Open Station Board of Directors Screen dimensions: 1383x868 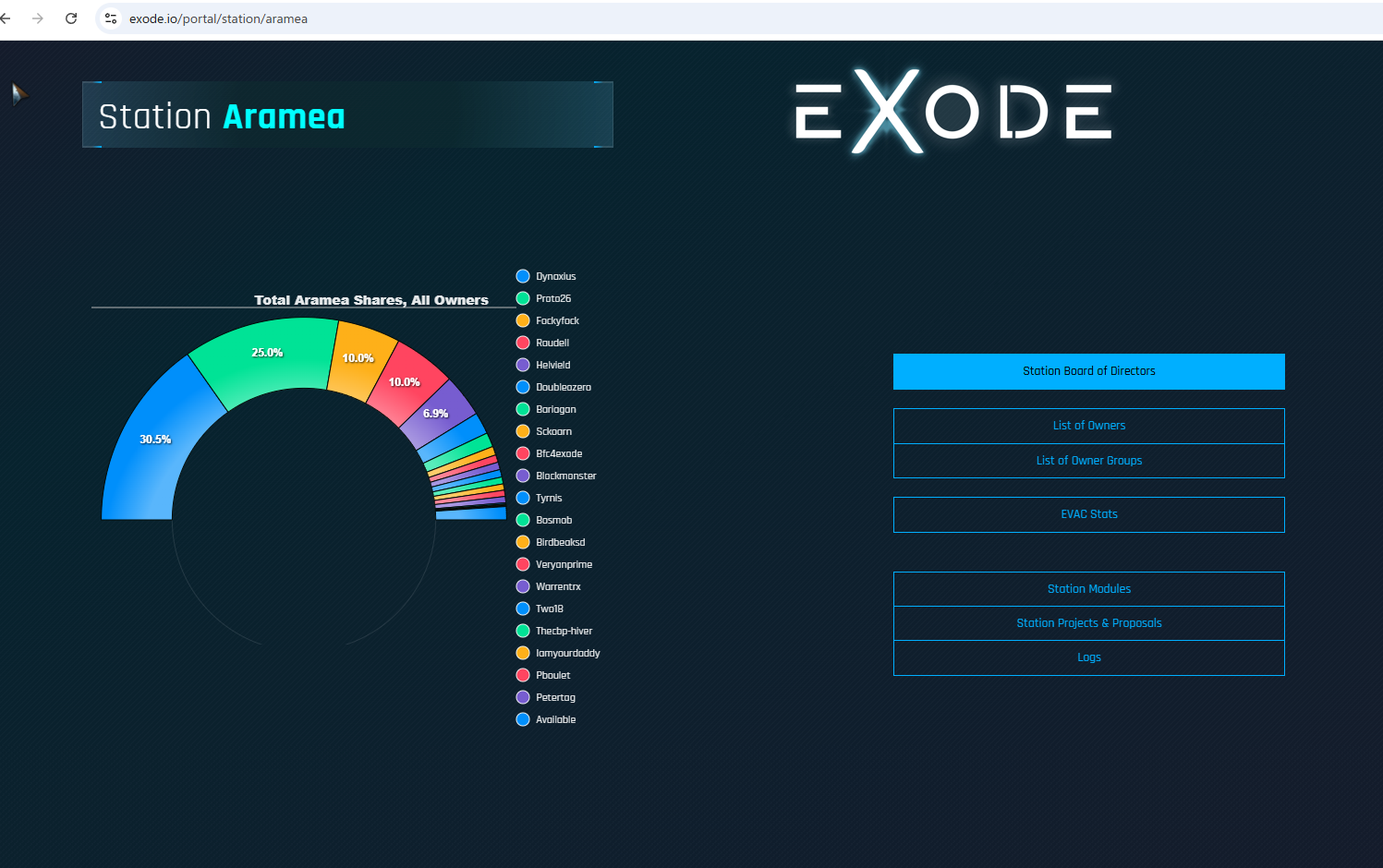pyautogui.click(x=1088, y=371)
